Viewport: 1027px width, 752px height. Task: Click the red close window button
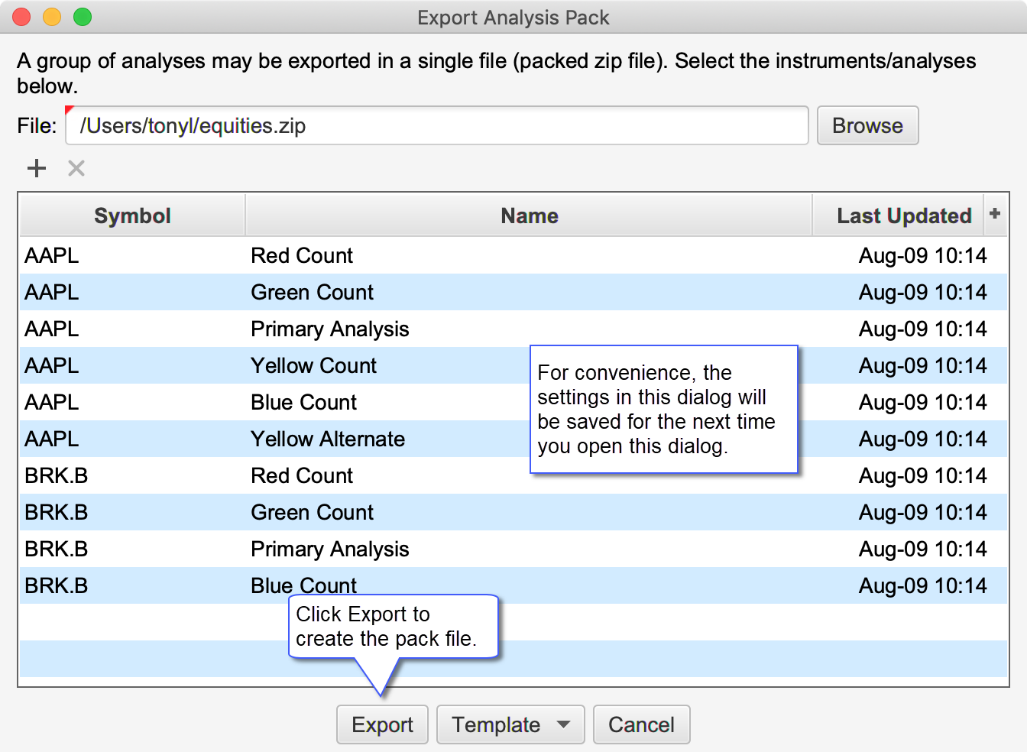pyautogui.click(x=22, y=17)
